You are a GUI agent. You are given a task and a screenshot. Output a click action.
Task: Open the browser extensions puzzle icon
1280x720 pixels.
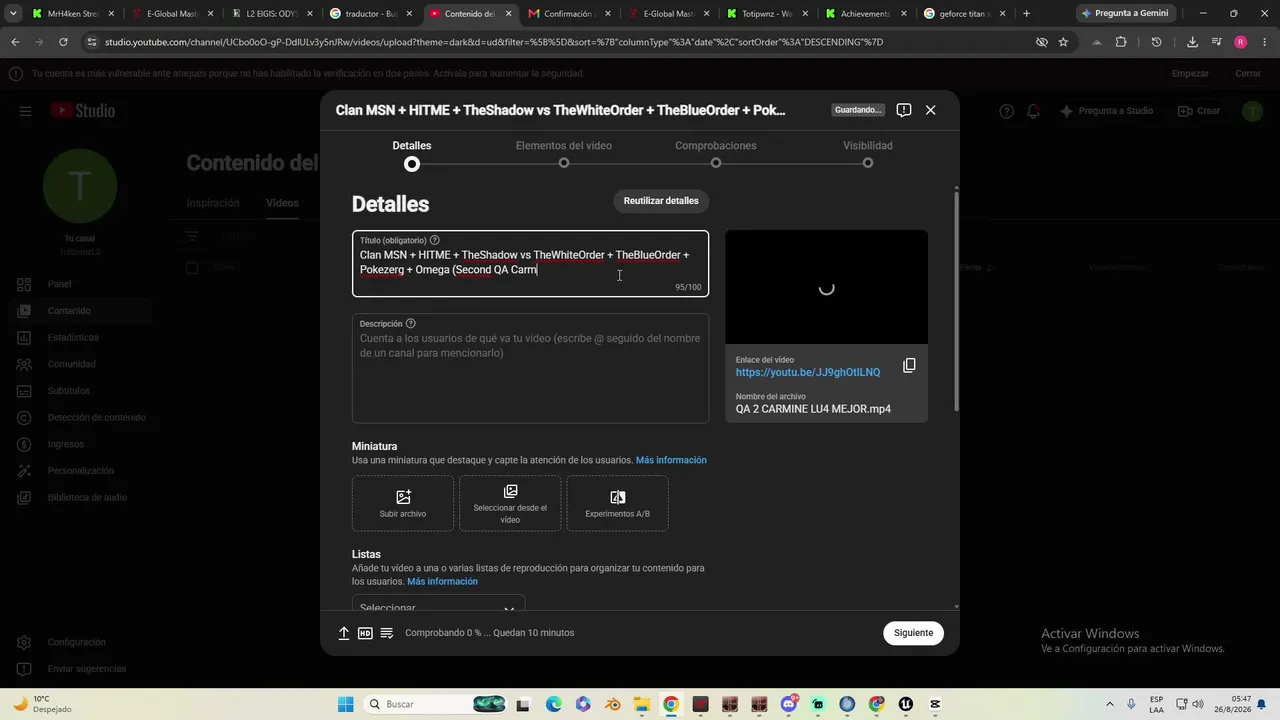coord(1121,42)
